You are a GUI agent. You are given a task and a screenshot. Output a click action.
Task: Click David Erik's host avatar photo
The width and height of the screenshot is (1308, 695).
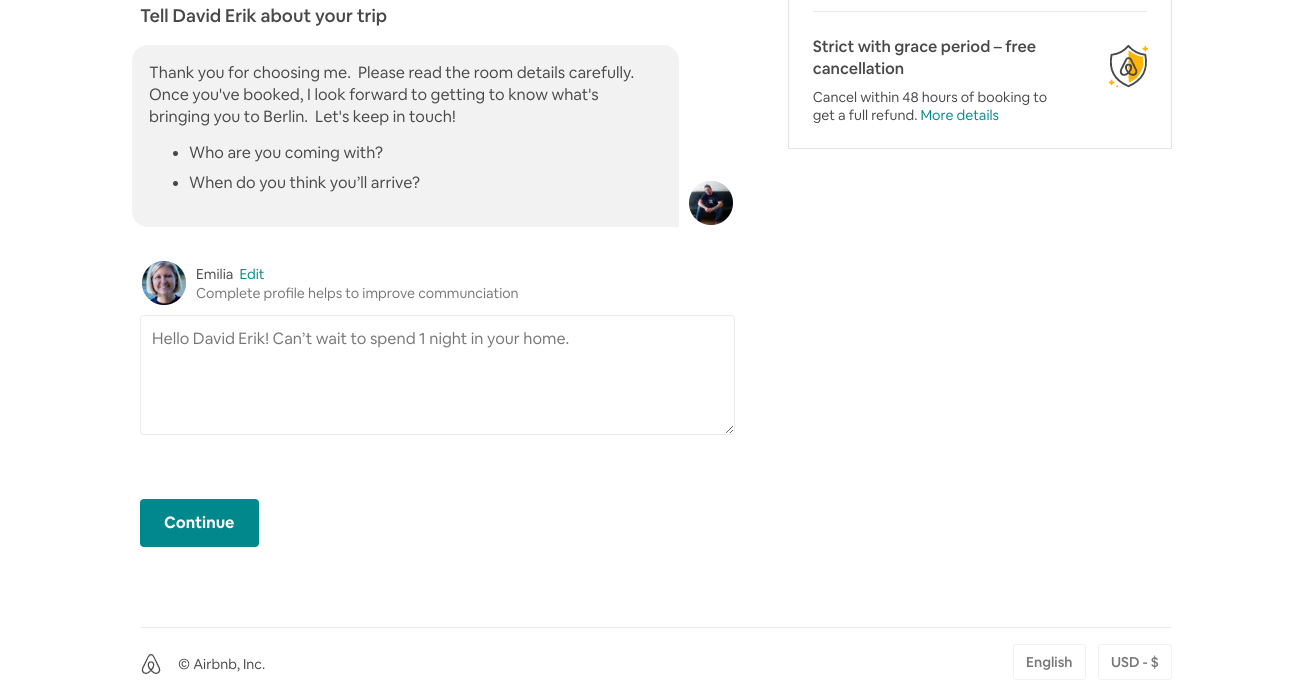(x=711, y=203)
